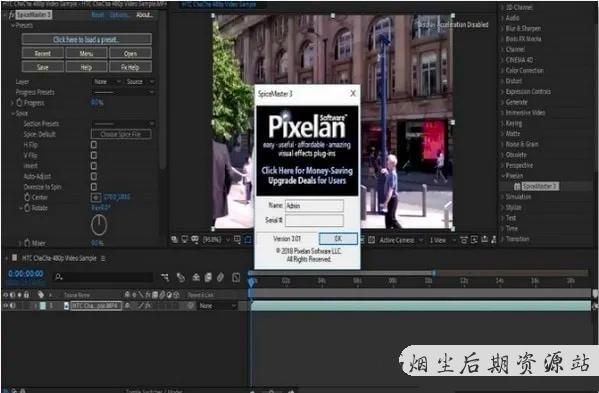Screen dimensions: 599x393
Task: Click the Rotate angle dial
Action: (99, 225)
